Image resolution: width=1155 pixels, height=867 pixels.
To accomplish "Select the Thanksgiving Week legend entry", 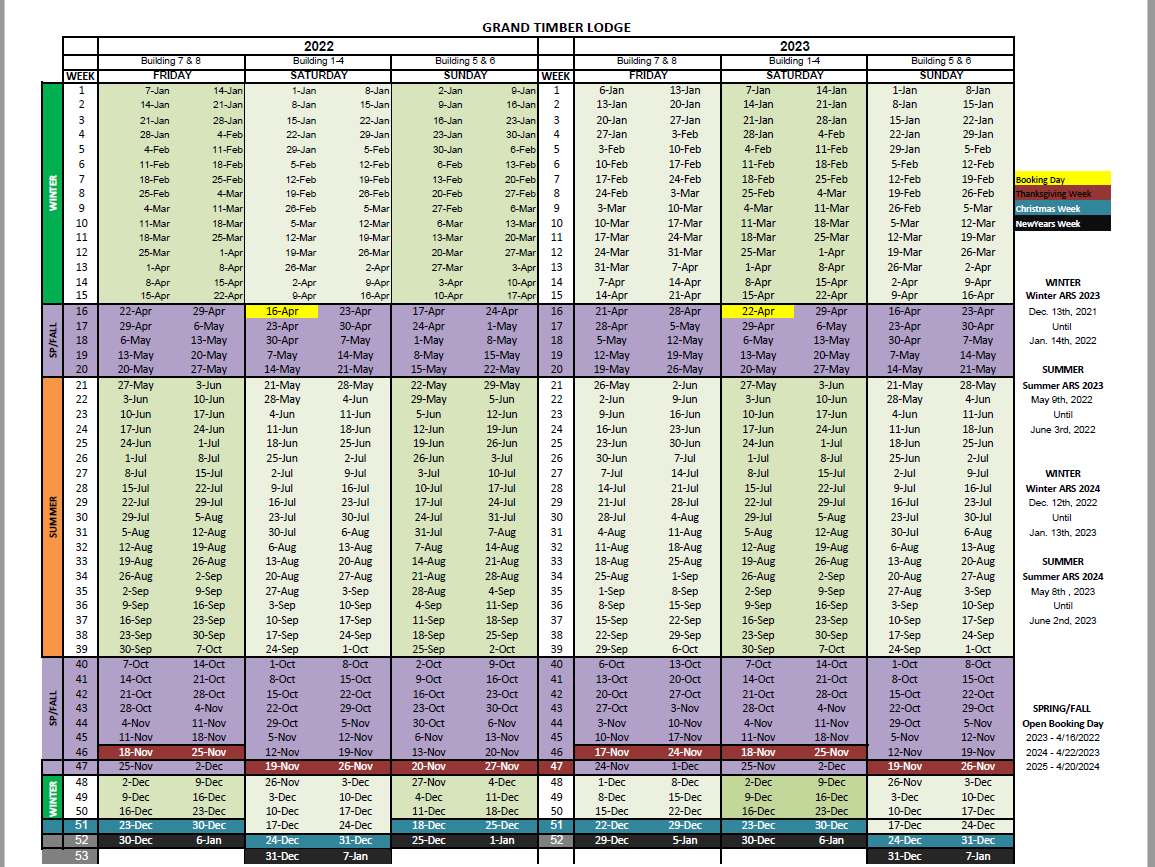I will (x=1062, y=194).
